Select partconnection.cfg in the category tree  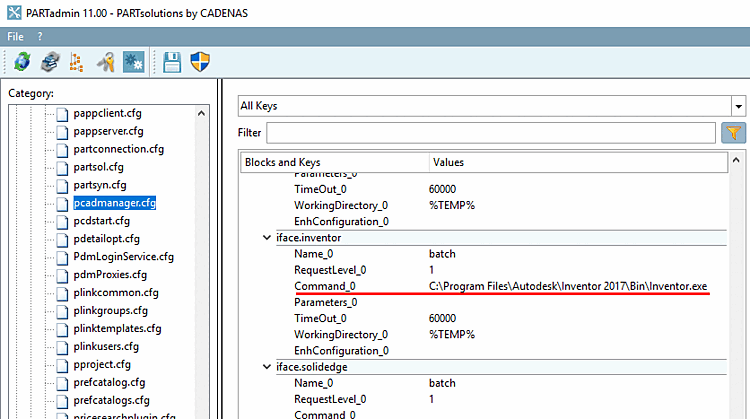(x=119, y=149)
